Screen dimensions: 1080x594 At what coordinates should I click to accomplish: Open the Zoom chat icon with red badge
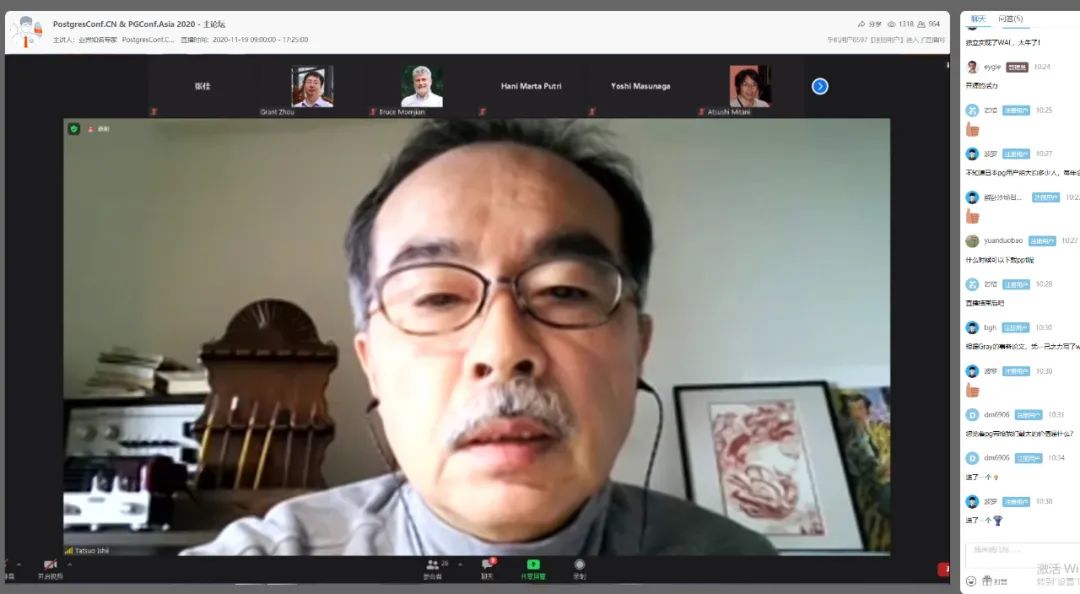[x=488, y=564]
